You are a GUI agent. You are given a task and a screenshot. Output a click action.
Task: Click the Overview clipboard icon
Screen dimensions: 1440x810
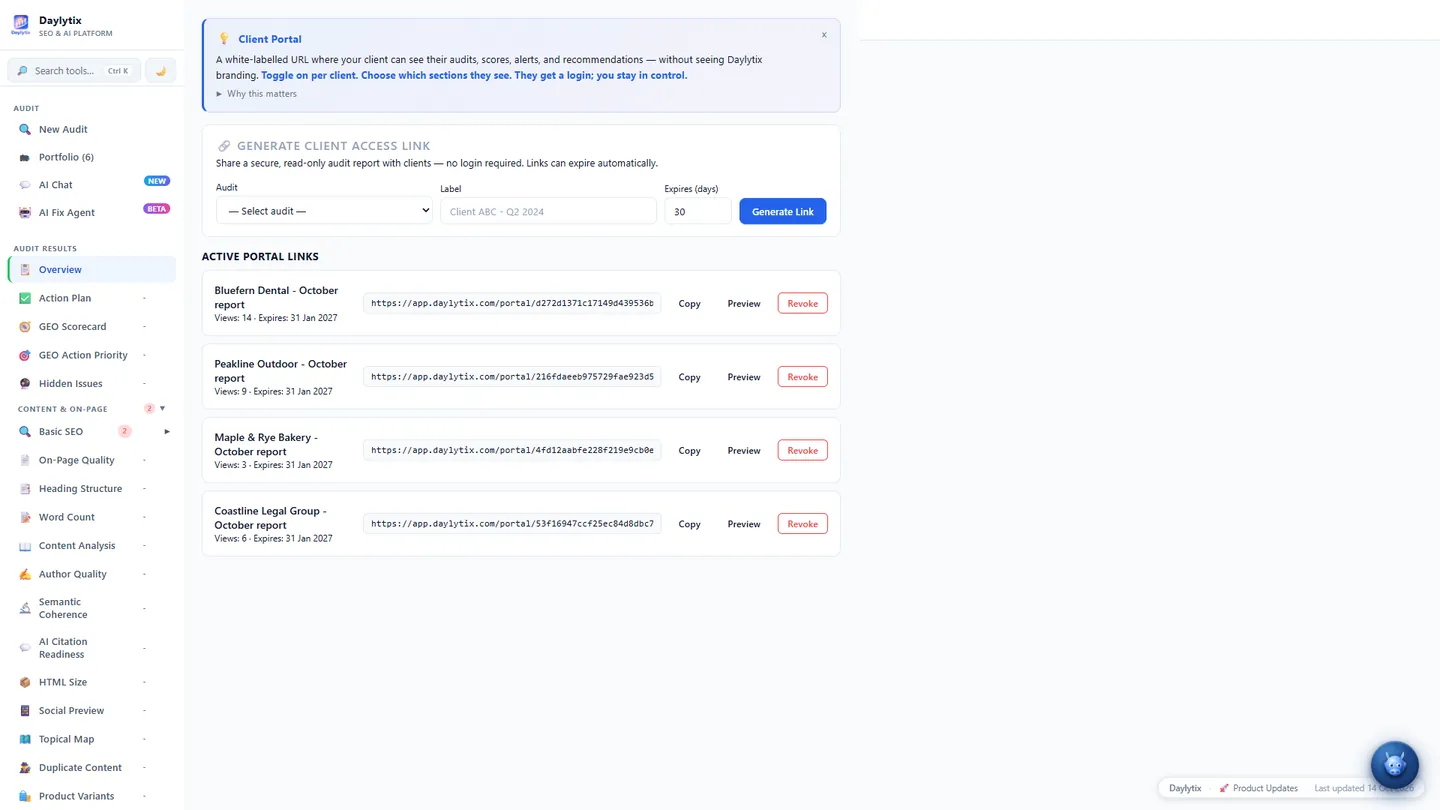(x=25, y=270)
